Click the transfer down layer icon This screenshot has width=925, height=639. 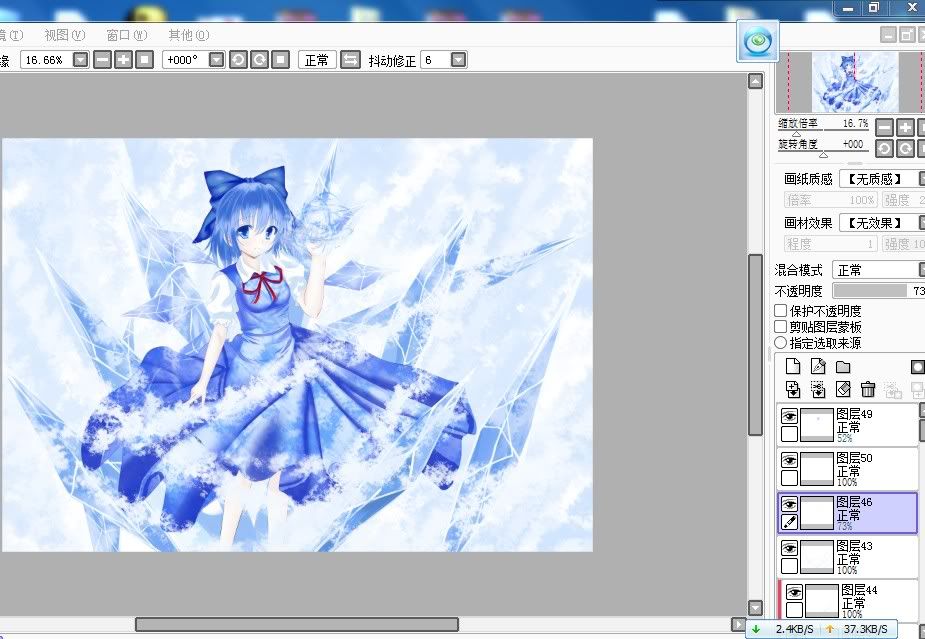coord(793,389)
